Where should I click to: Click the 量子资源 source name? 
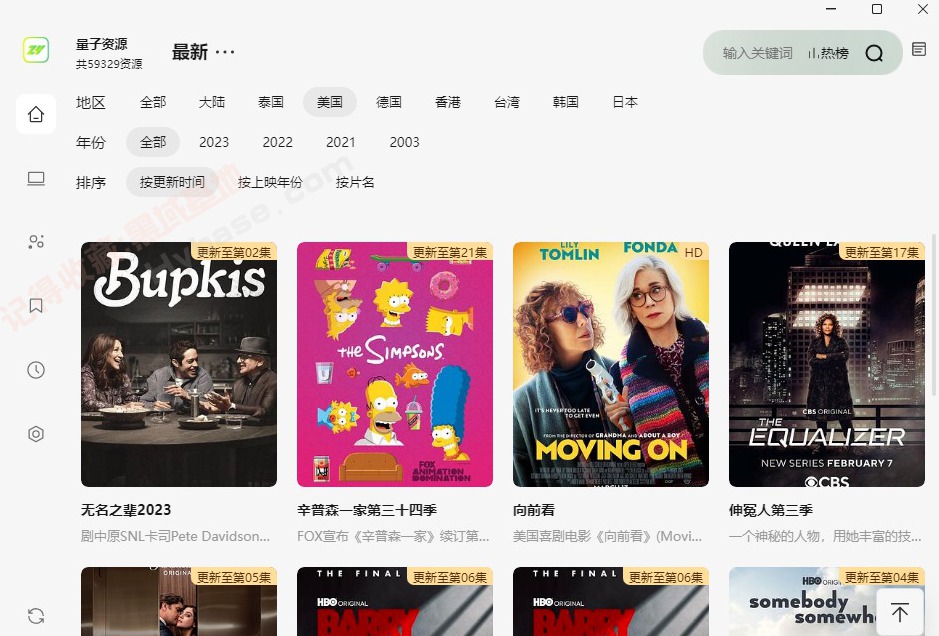pyautogui.click(x=102, y=44)
